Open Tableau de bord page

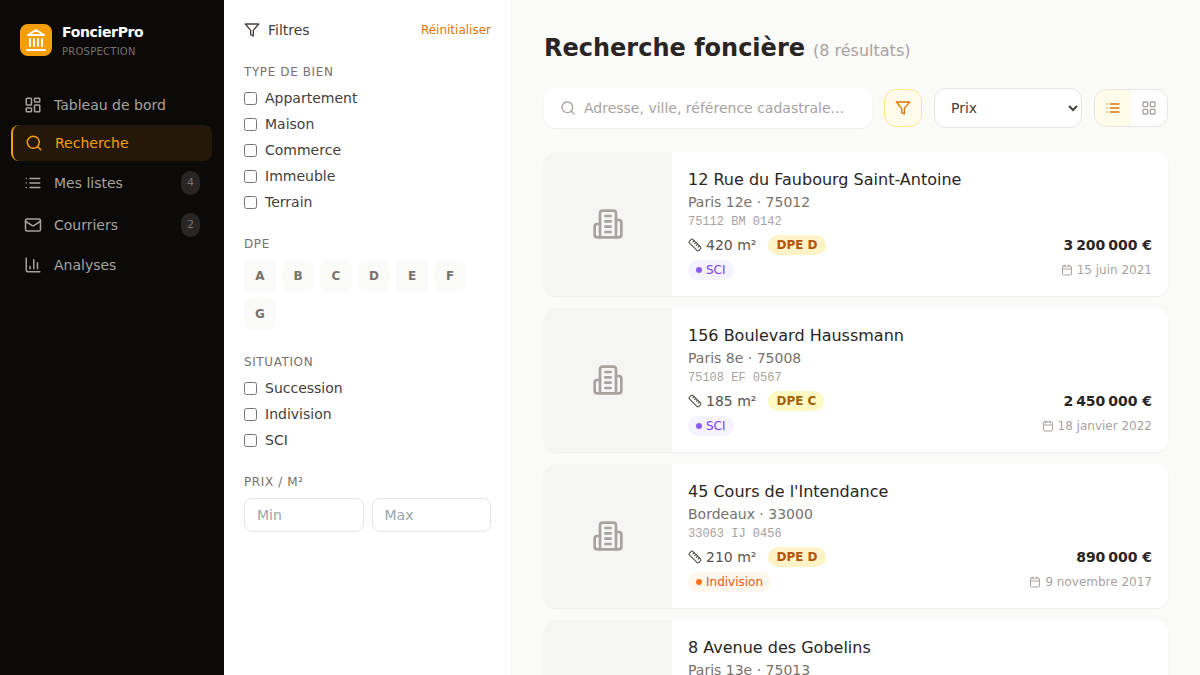pyautogui.click(x=111, y=105)
